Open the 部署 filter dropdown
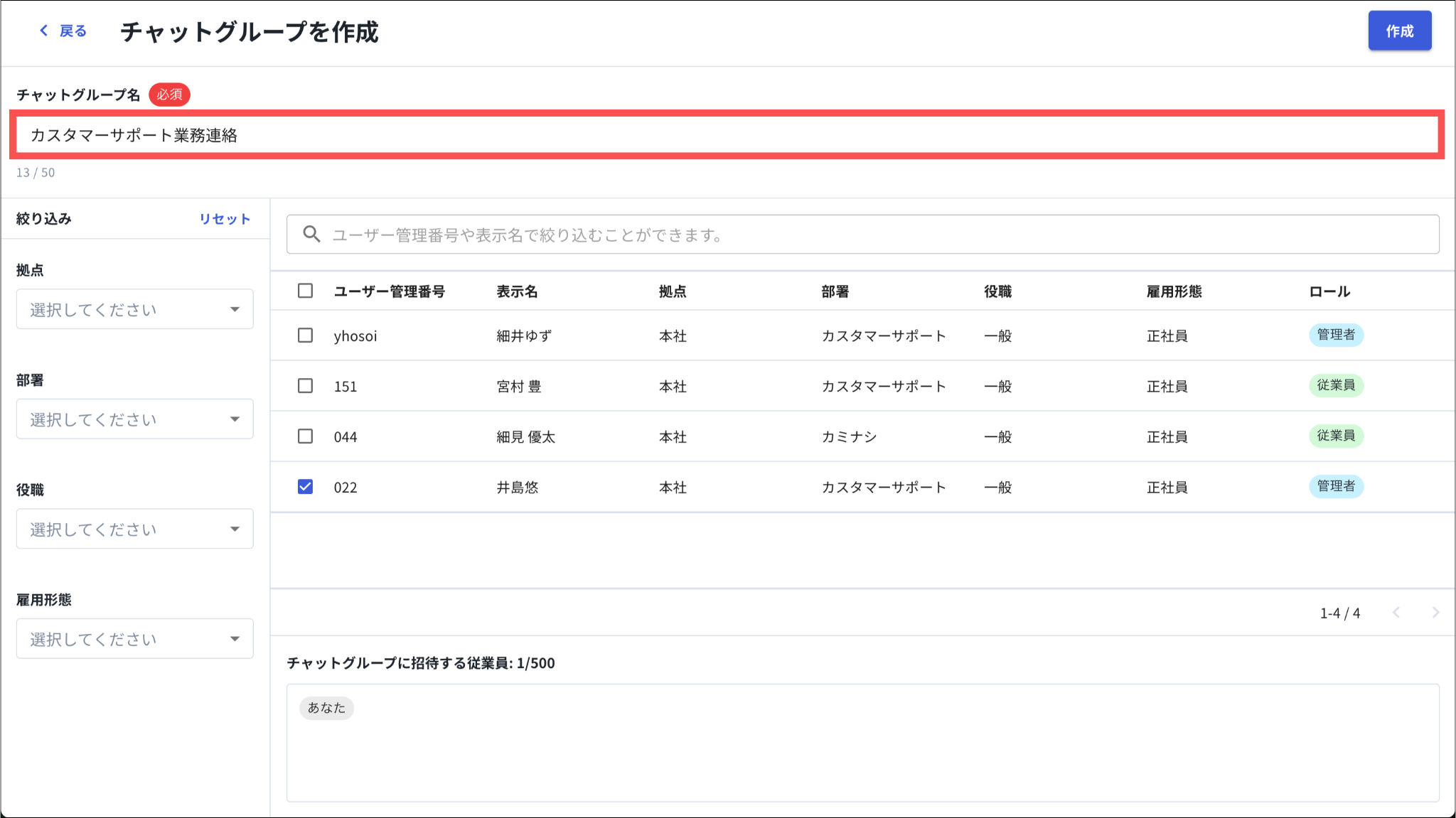This screenshot has height=818, width=1456. tap(134, 419)
